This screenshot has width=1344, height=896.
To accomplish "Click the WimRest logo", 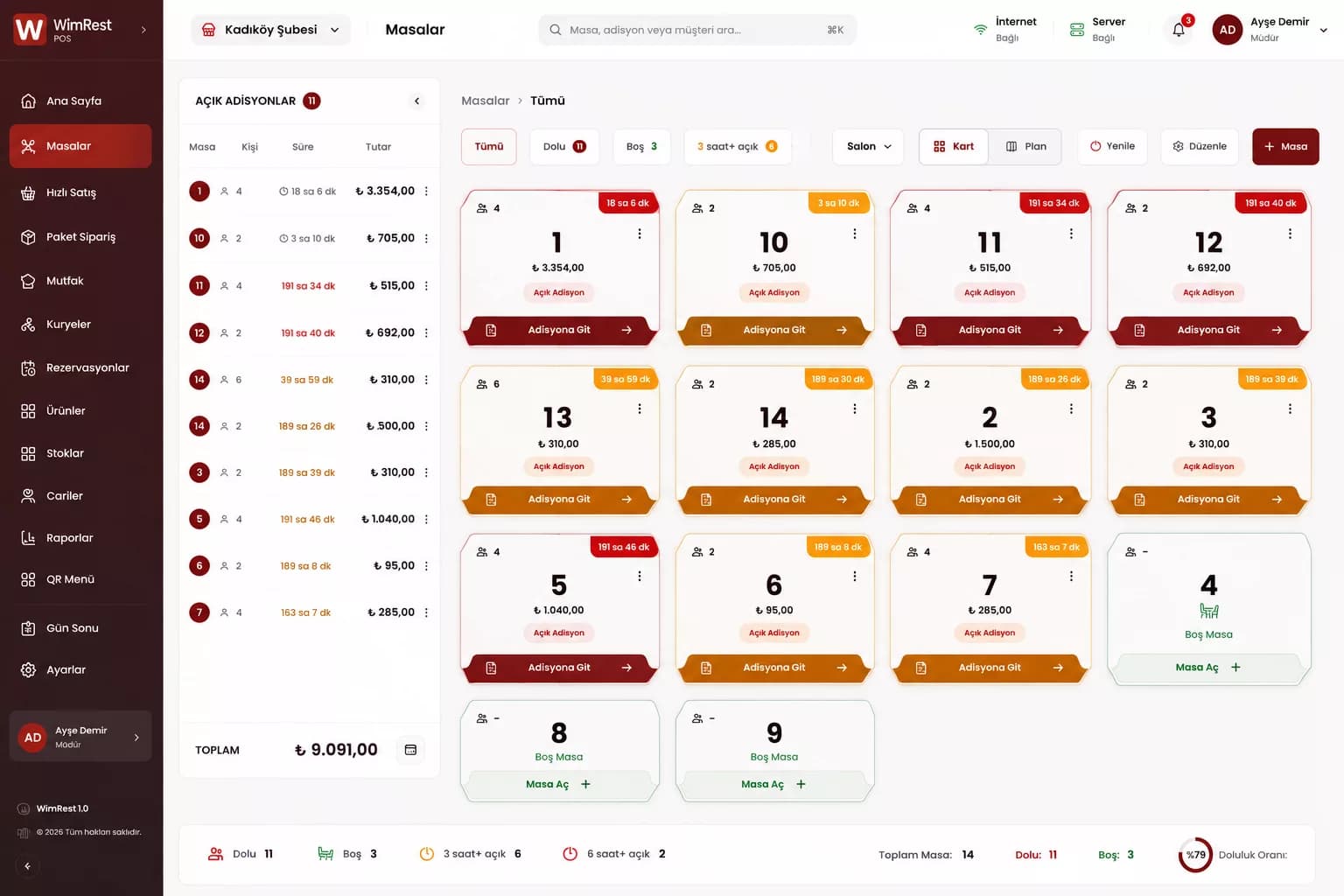I will [x=29, y=30].
